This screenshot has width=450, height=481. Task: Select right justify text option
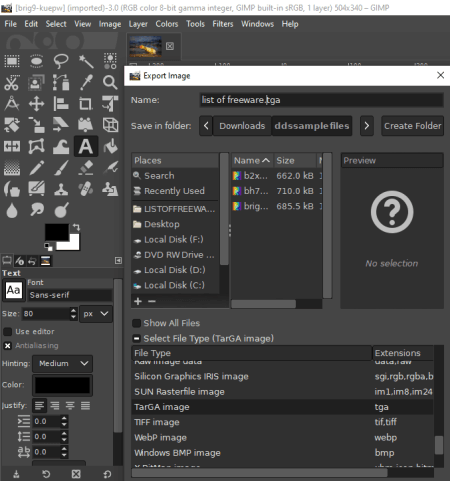(55, 406)
